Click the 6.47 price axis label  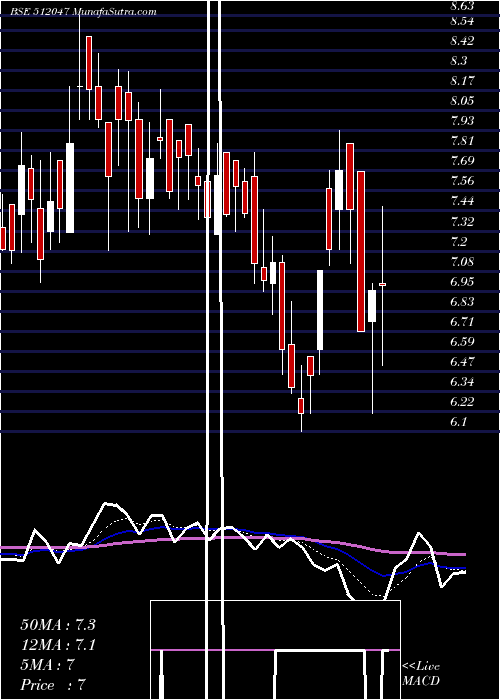click(x=462, y=362)
